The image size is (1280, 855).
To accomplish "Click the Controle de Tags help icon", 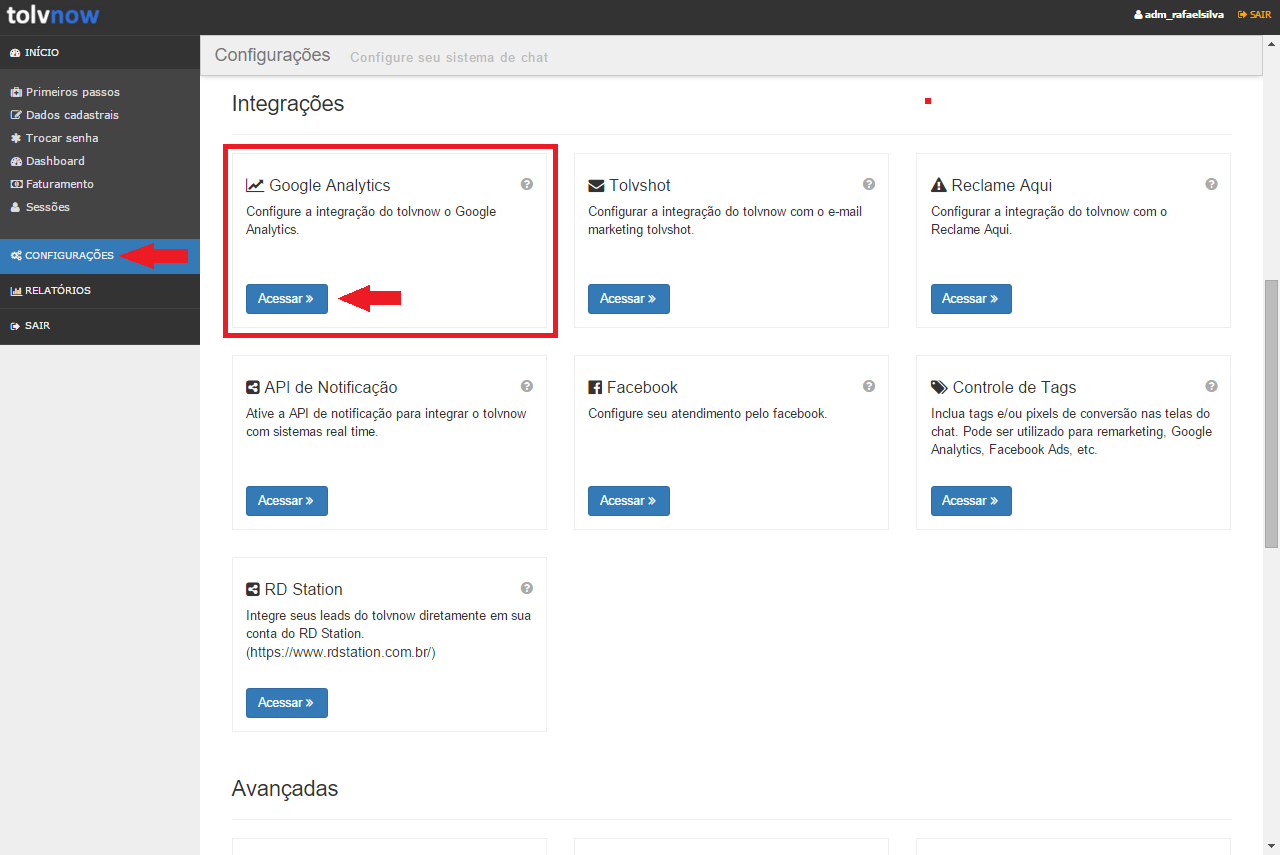I will (1211, 386).
